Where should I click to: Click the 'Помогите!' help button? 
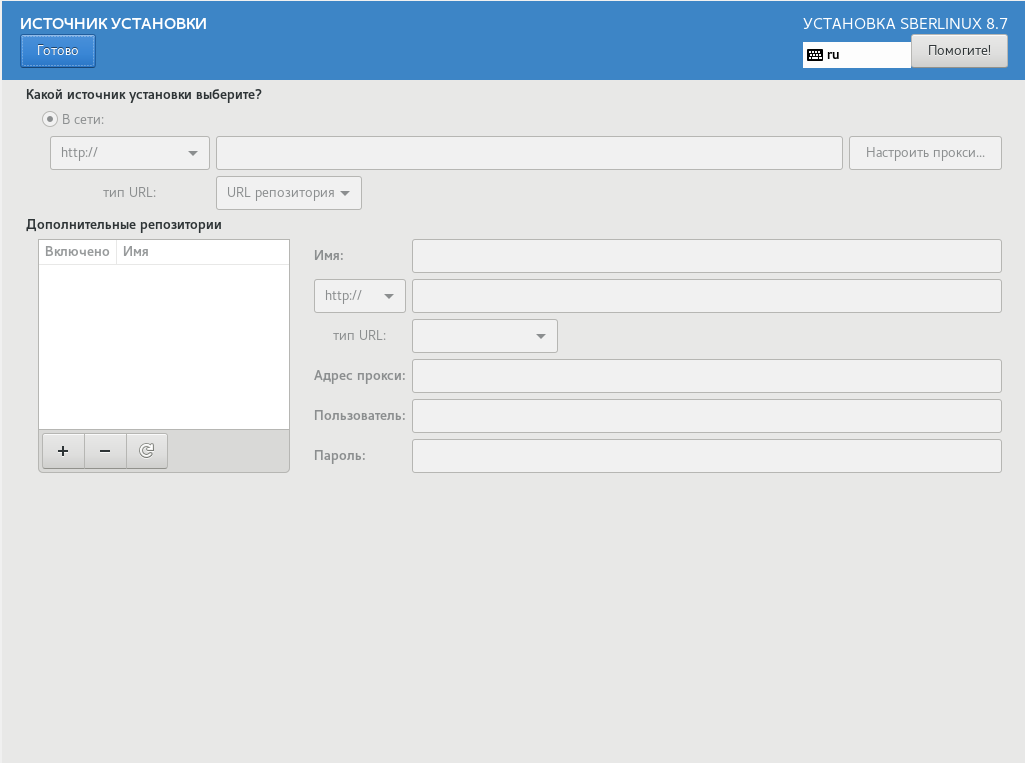[958, 50]
